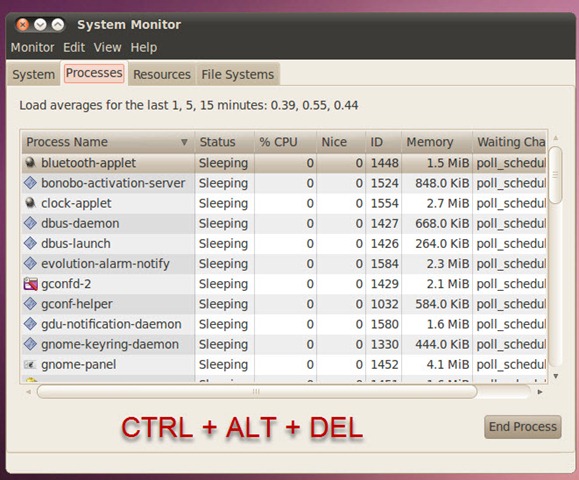Select the gnome-keyring-daemon process name
The height and width of the screenshot is (480, 579).
coord(110,344)
